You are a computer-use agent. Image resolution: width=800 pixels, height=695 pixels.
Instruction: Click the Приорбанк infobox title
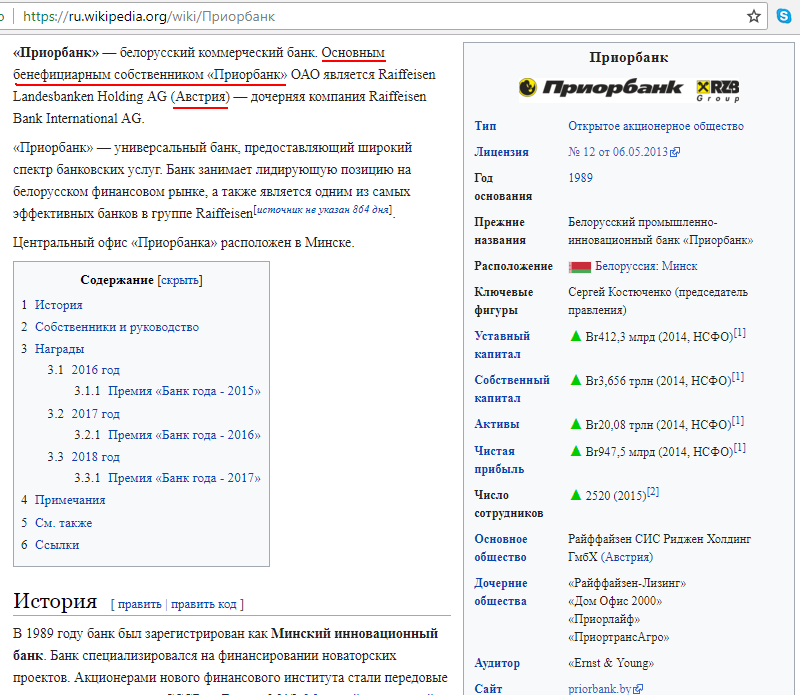(629, 58)
